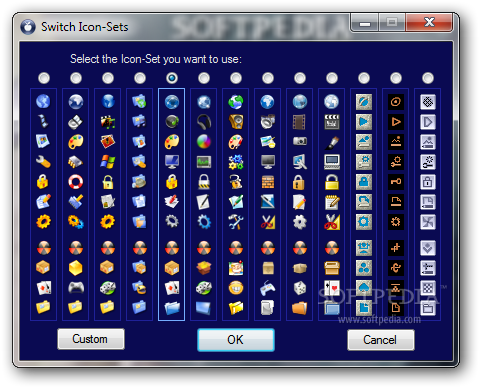480x388 pixels.
Task: Select radio button above blue folder-themed icon set
Action: pyautogui.click(x=140, y=78)
